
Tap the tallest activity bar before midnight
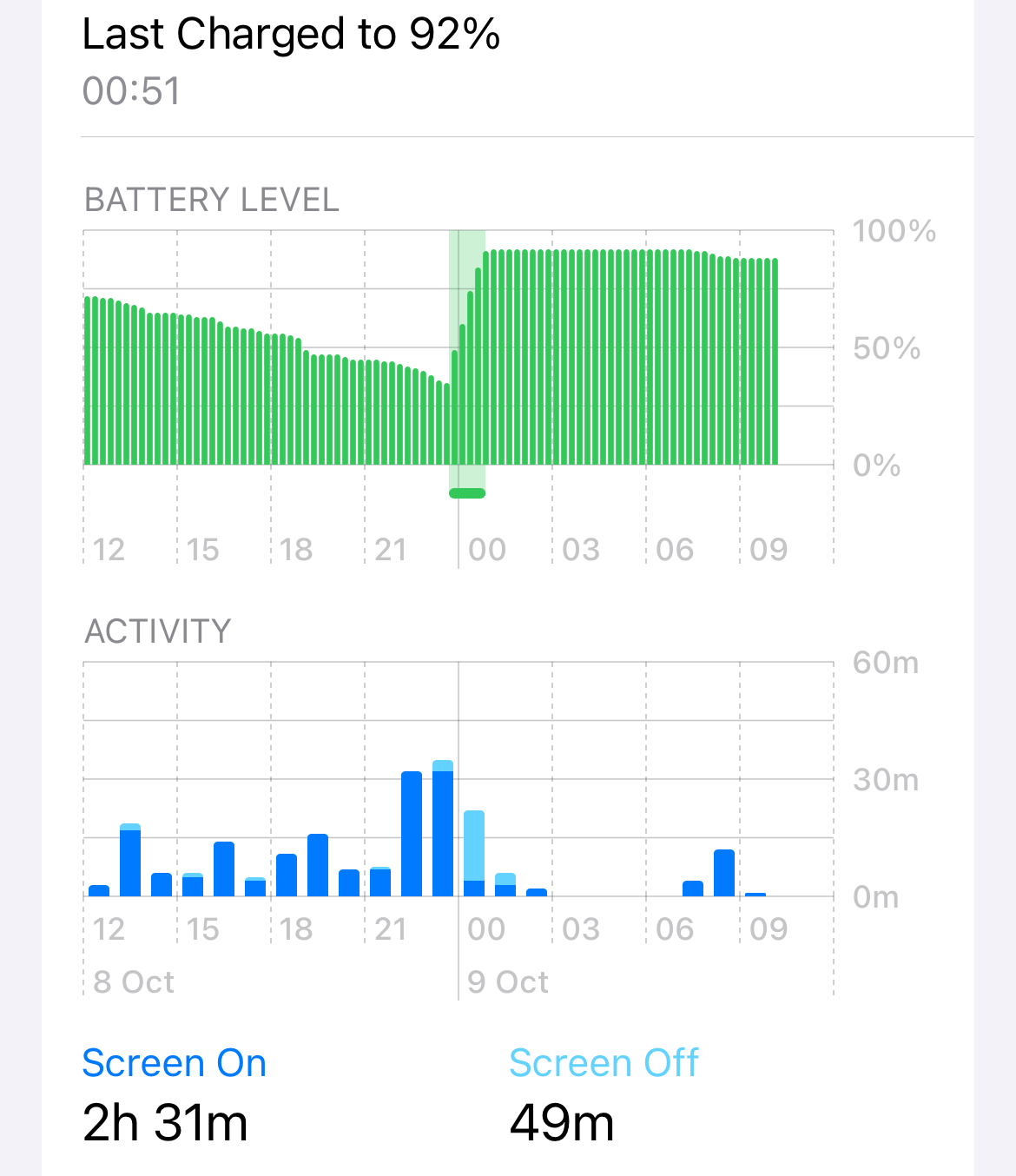443,828
